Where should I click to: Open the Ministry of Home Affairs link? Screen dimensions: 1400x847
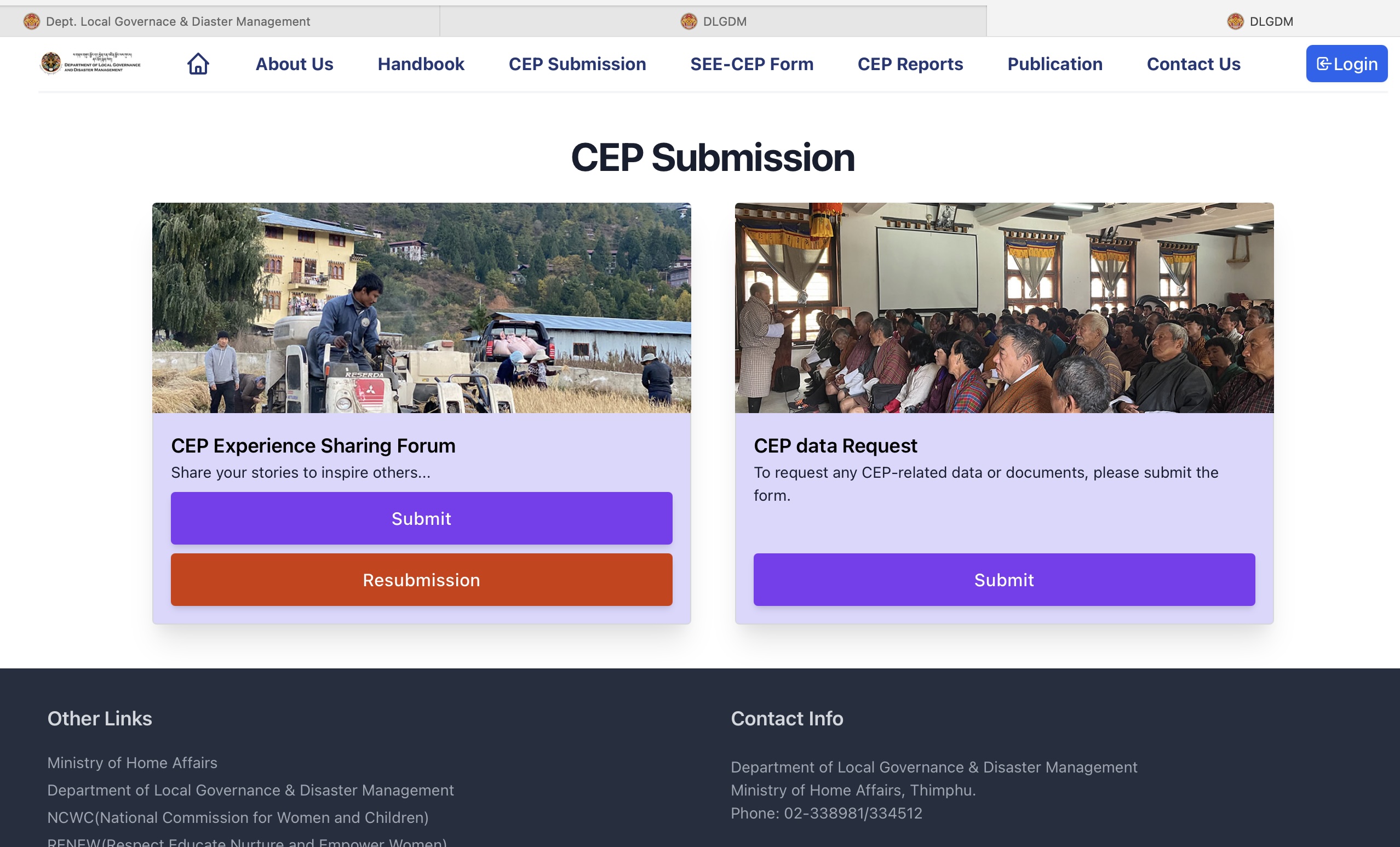tap(132, 762)
